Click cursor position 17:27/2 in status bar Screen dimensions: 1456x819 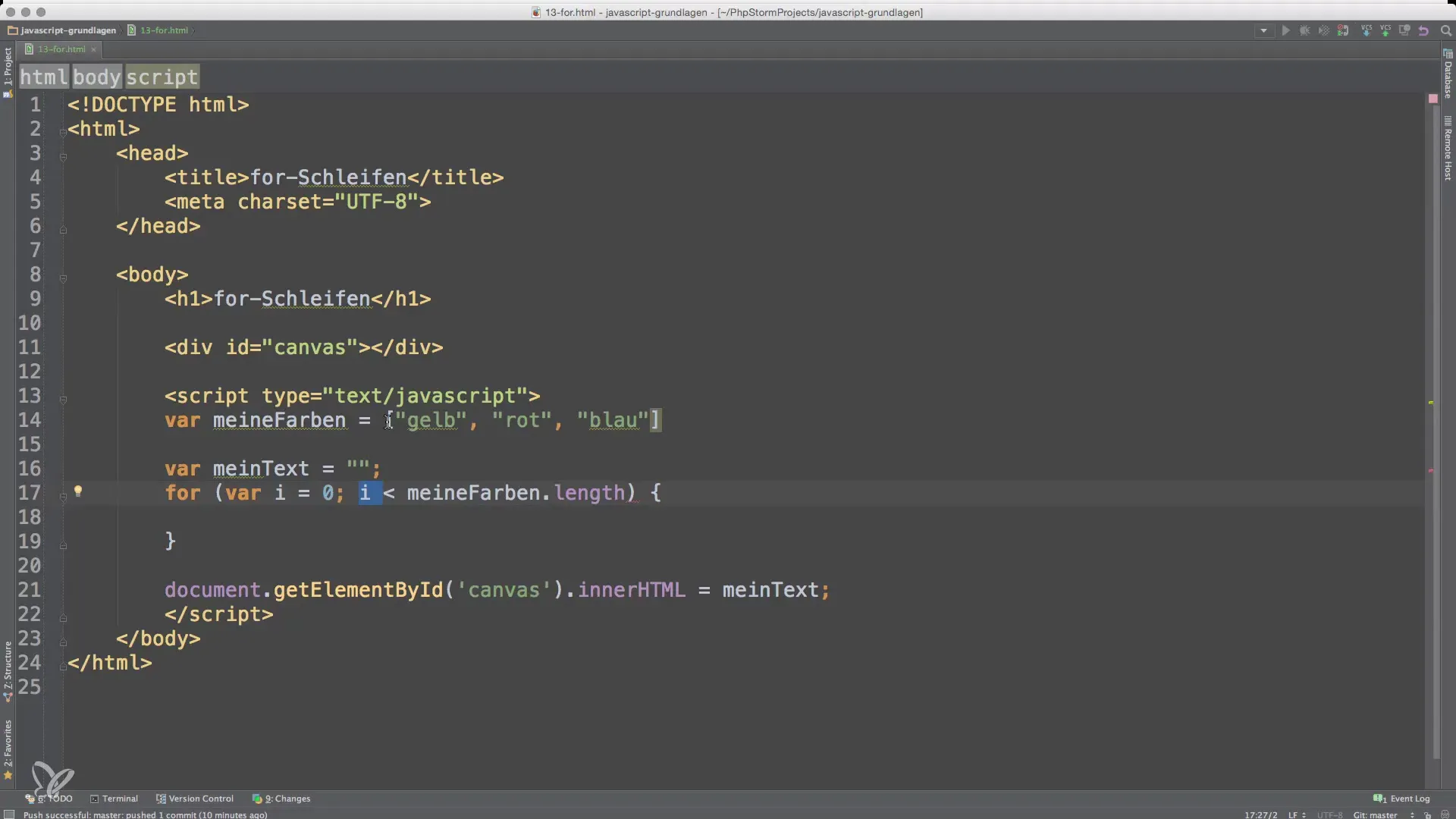pyautogui.click(x=1260, y=814)
